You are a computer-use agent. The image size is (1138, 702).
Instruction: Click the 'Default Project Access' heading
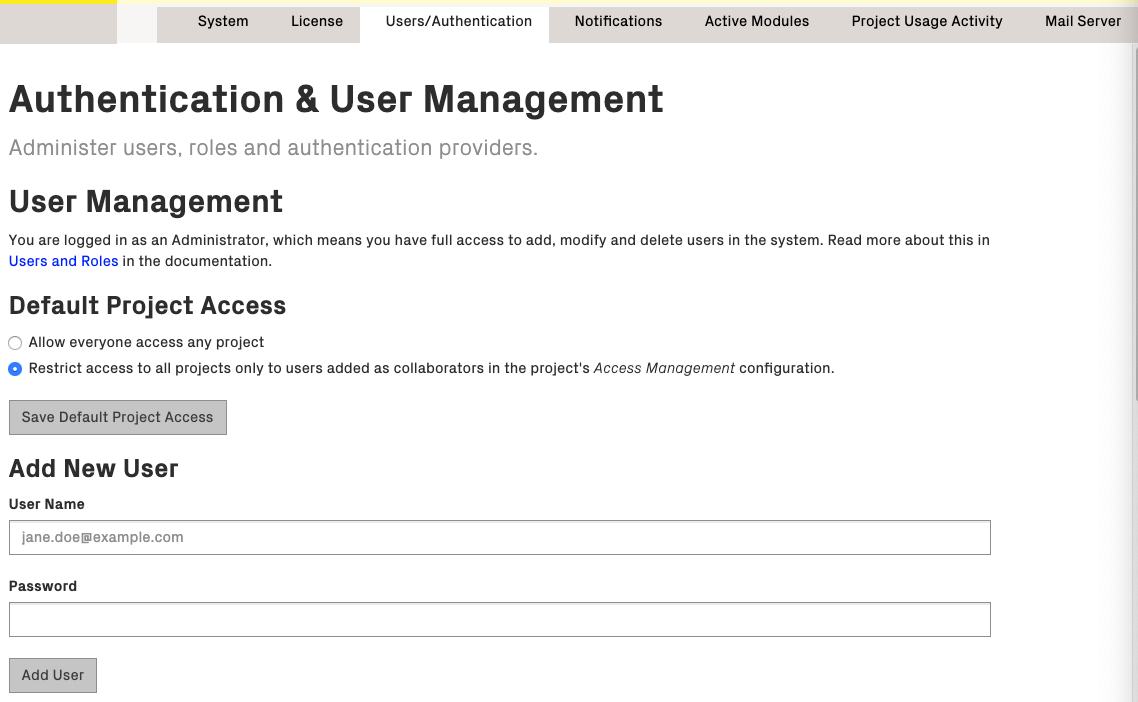(x=148, y=305)
